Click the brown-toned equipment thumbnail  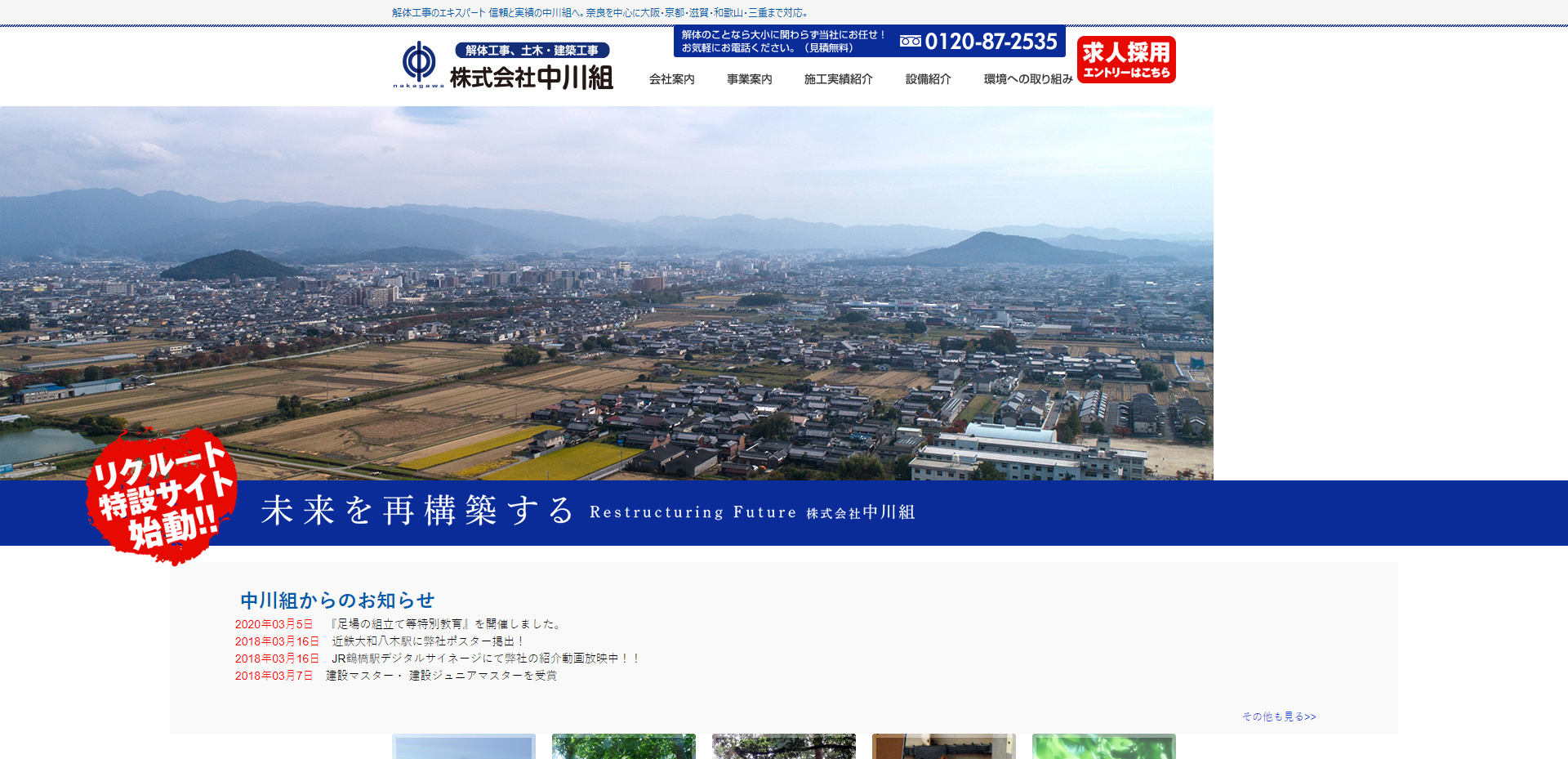pos(943,747)
